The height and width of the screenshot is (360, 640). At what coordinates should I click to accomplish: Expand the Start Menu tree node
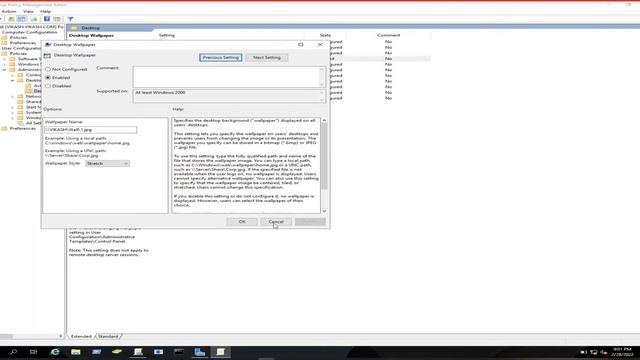pos(13,107)
